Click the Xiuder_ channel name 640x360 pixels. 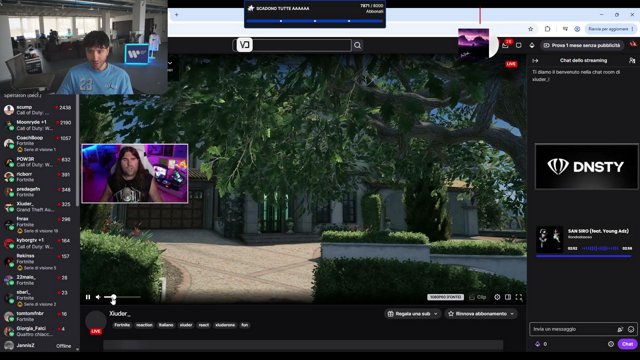[x=120, y=313]
